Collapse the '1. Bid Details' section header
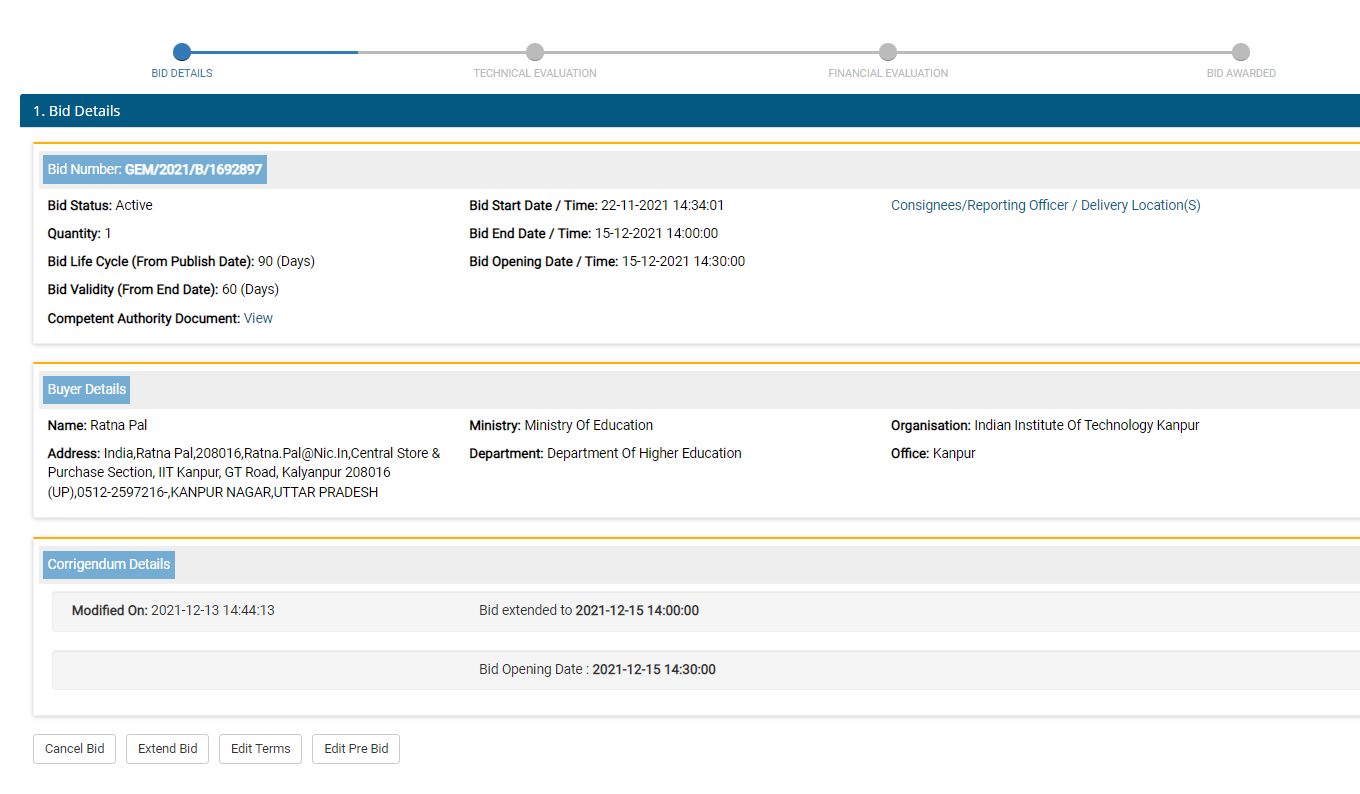This screenshot has height=794, width=1360. tap(689, 111)
